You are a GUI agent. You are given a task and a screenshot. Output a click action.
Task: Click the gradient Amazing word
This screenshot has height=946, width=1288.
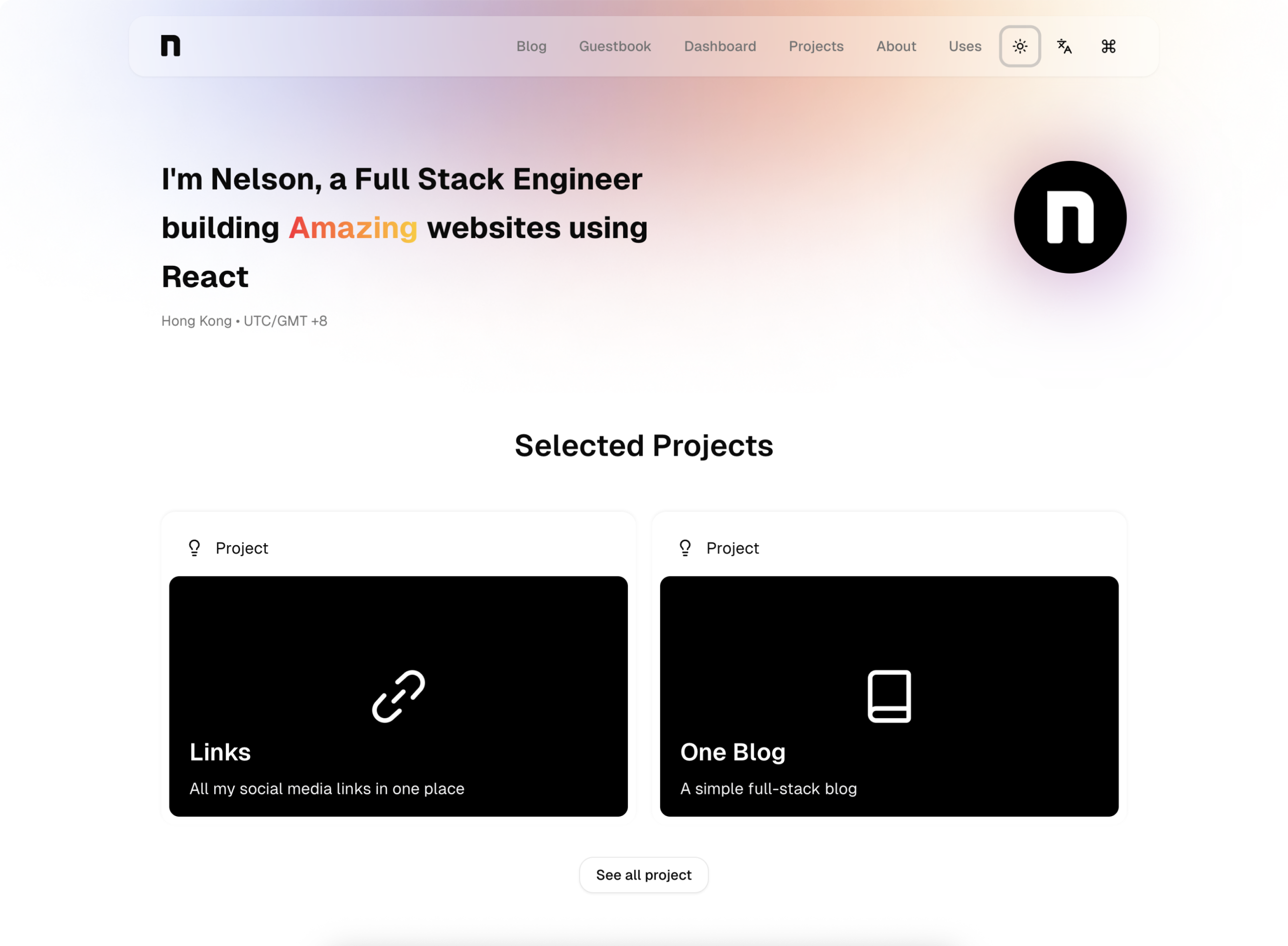click(353, 228)
